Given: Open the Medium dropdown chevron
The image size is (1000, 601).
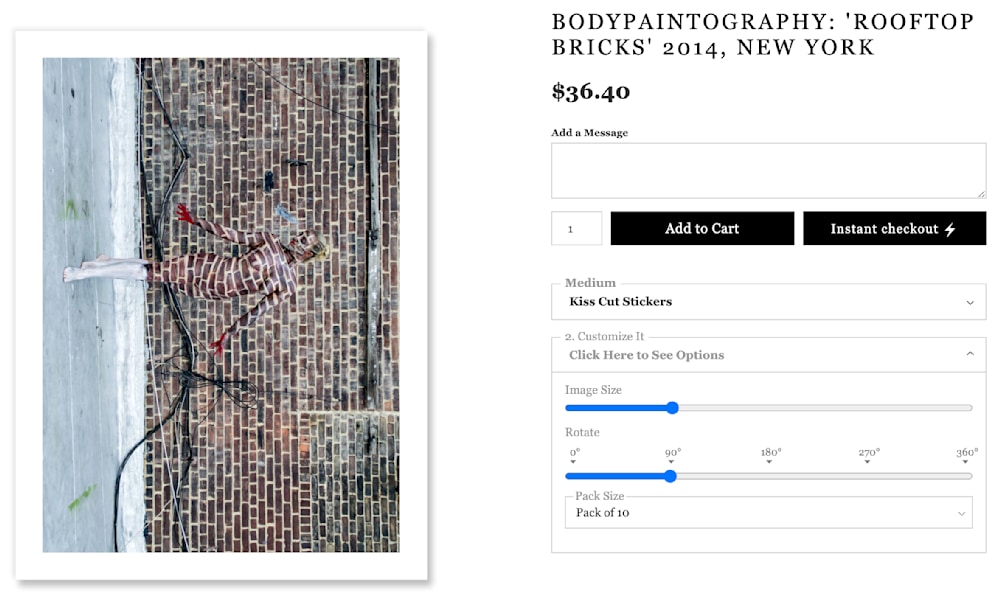Looking at the screenshot, I should tap(970, 302).
